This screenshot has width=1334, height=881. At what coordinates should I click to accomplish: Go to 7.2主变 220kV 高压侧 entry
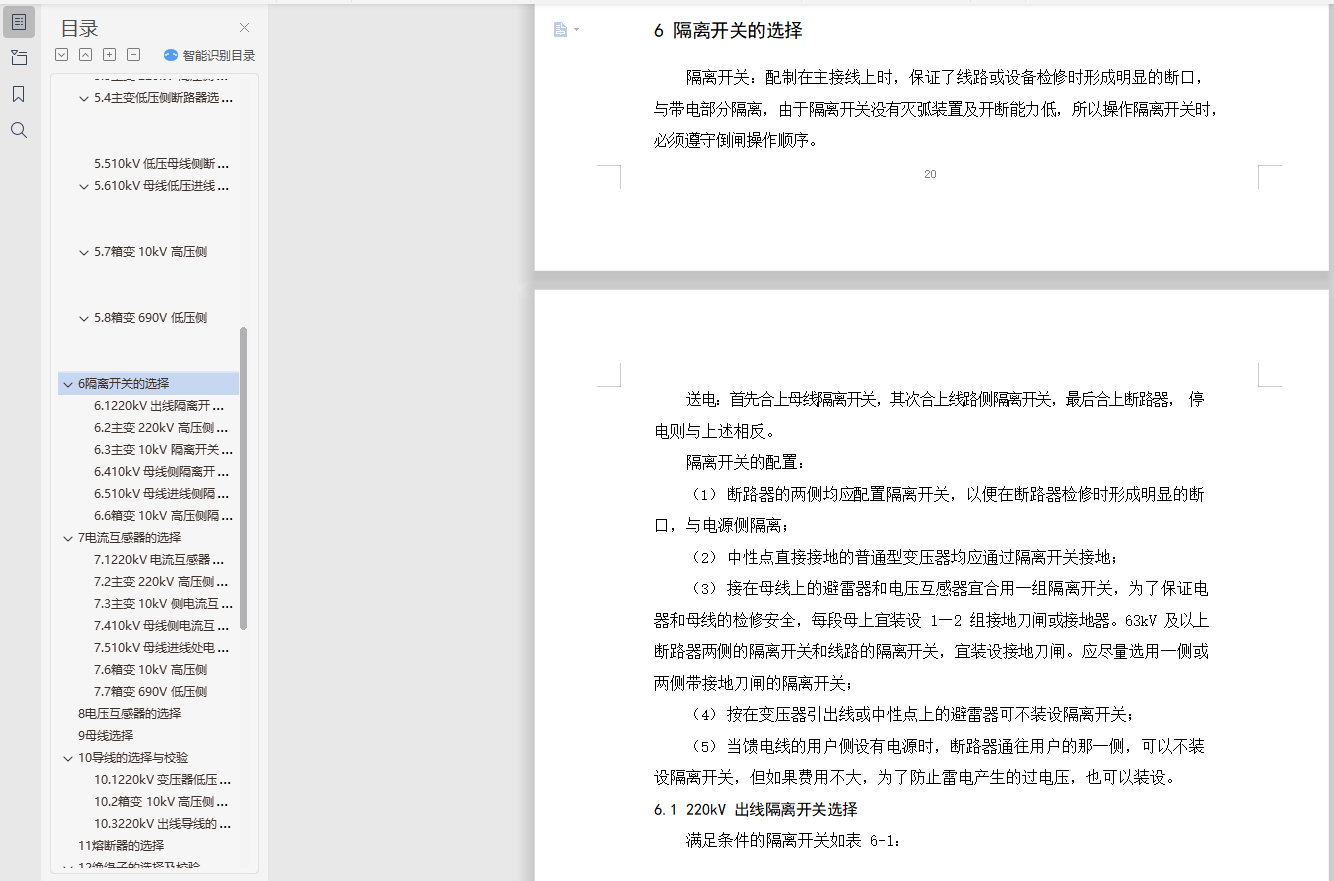pos(162,582)
